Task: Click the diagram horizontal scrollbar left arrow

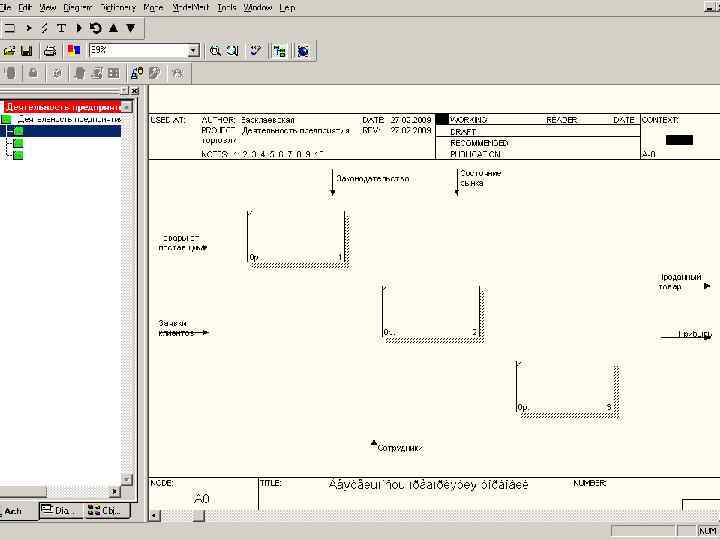Action: 155,516
